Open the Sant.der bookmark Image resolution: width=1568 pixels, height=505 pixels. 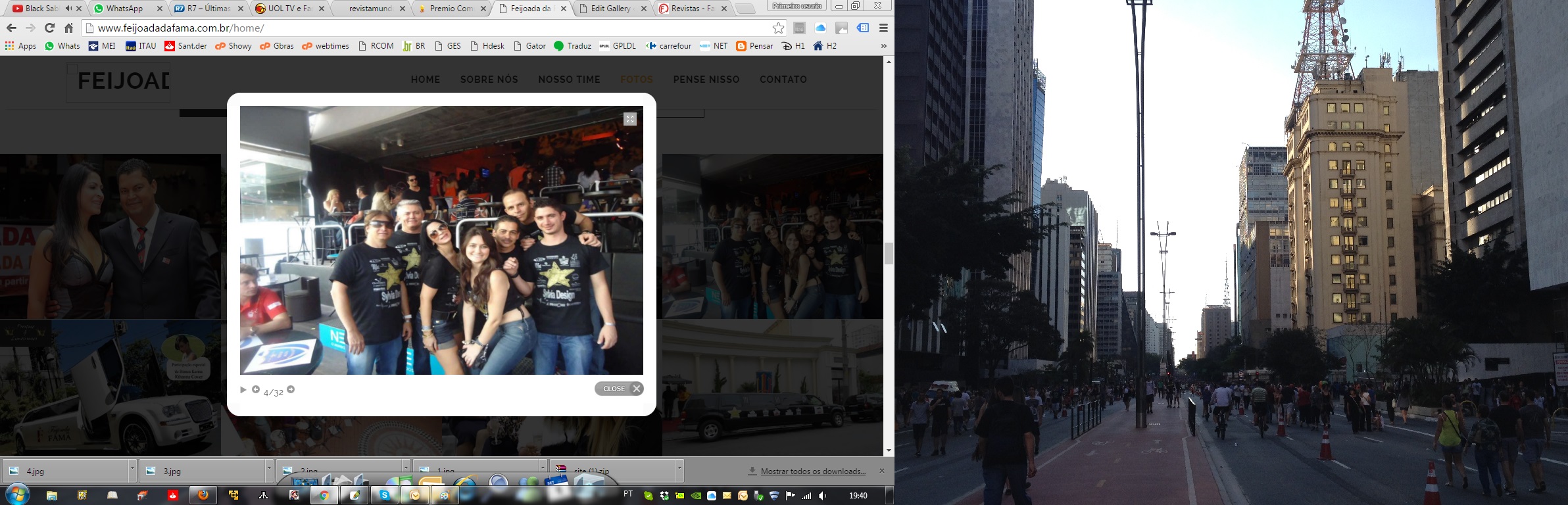click(x=185, y=46)
